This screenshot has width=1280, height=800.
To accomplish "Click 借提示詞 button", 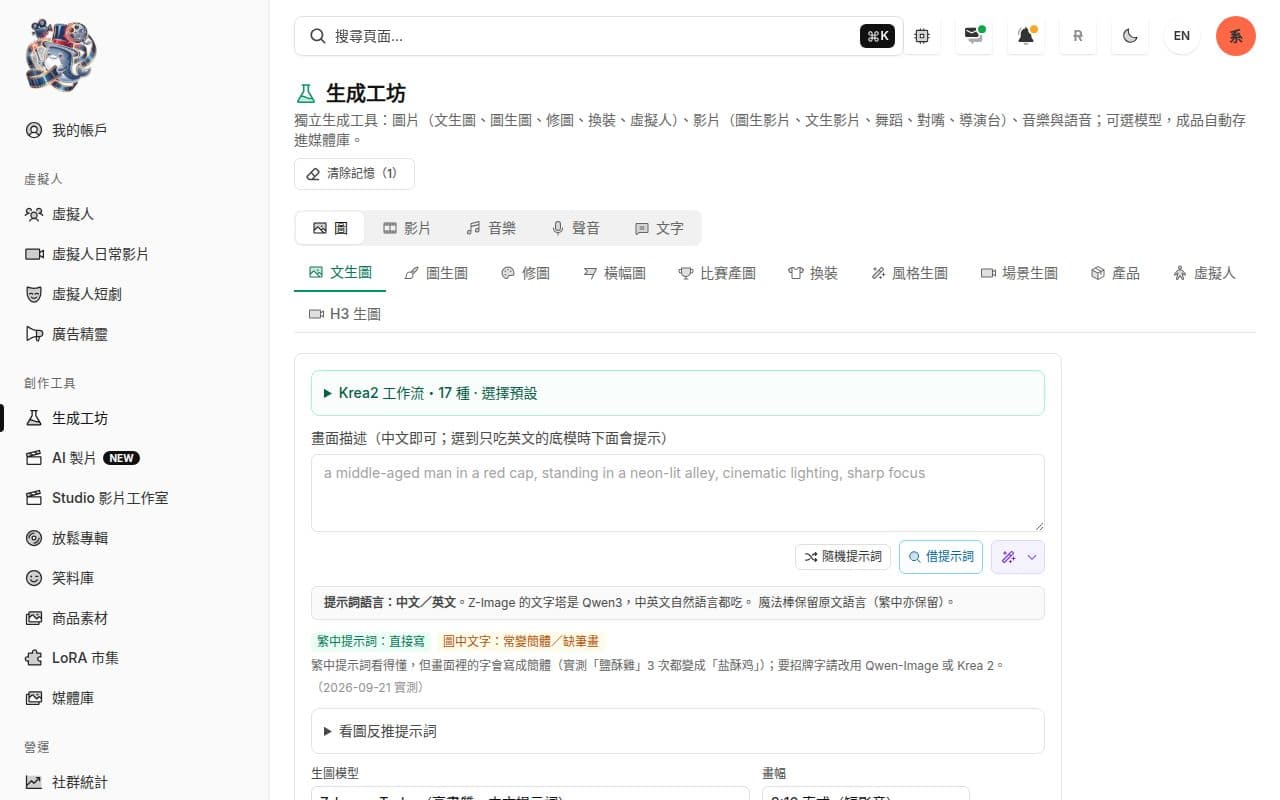I will 941,557.
